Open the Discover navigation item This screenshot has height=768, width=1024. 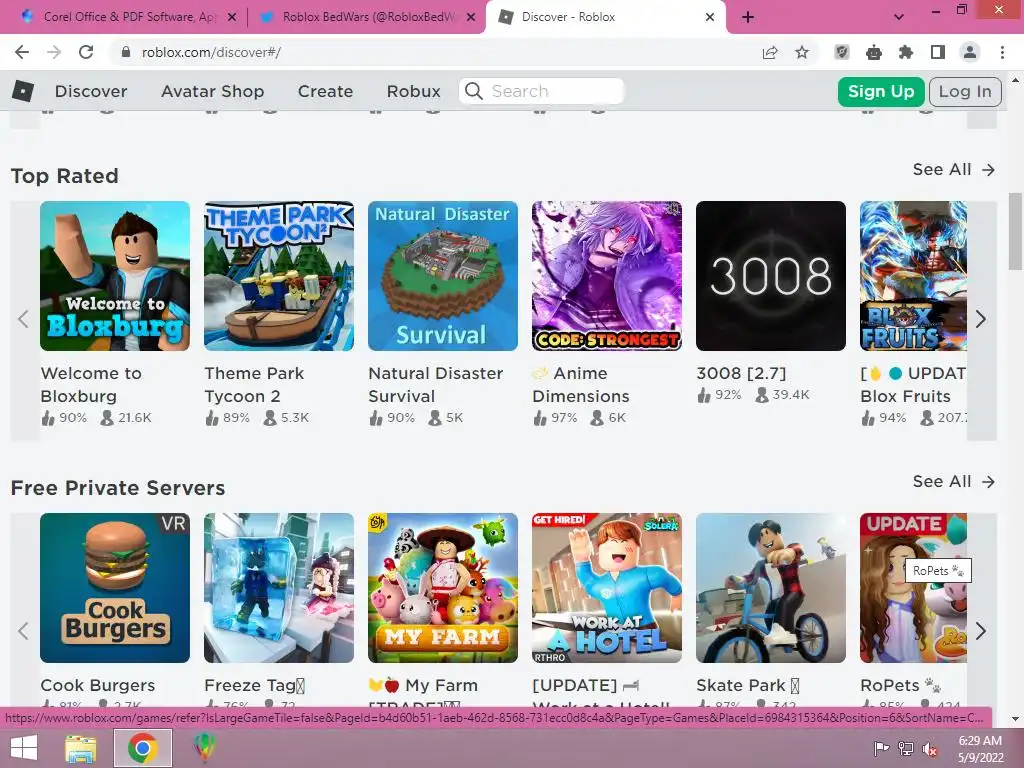coord(91,91)
